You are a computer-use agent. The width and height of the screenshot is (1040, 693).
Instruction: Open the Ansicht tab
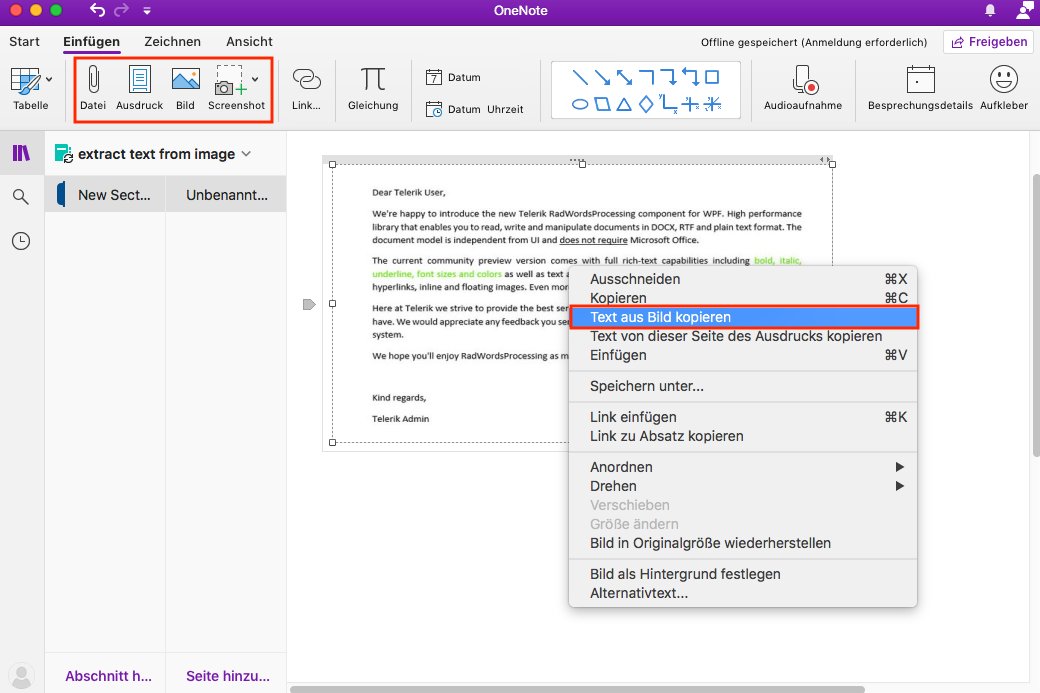coord(249,41)
